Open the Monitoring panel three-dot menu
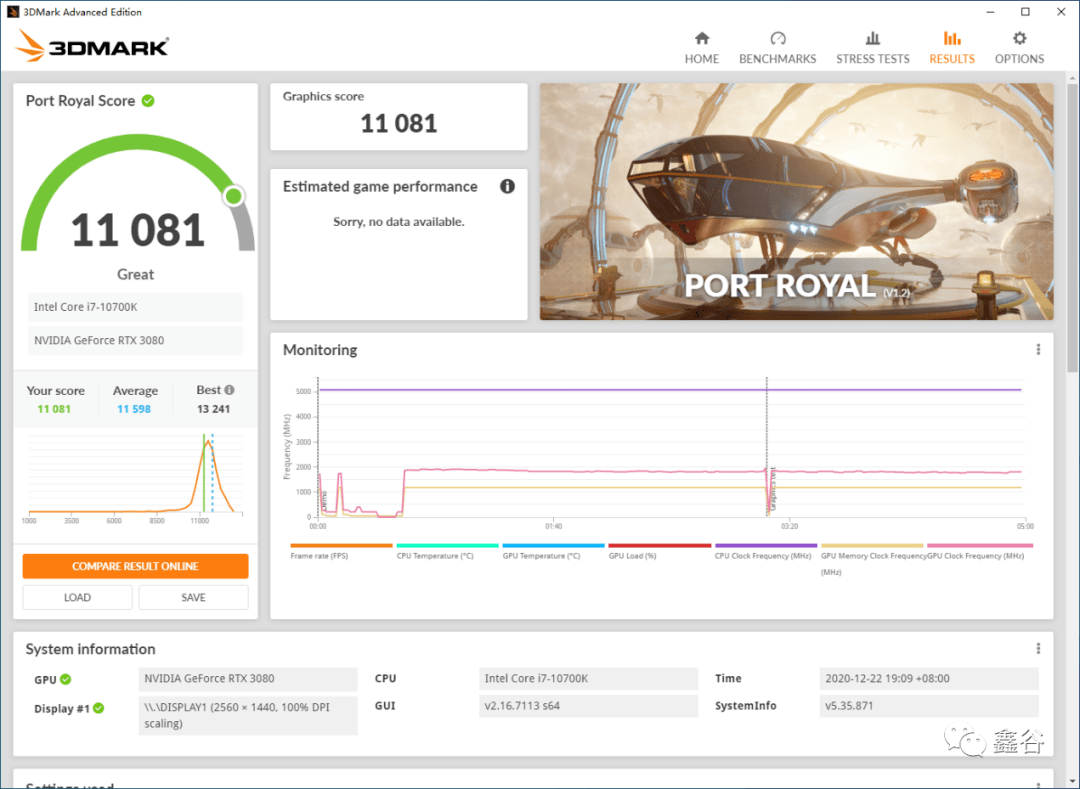1080x789 pixels. [x=1038, y=350]
